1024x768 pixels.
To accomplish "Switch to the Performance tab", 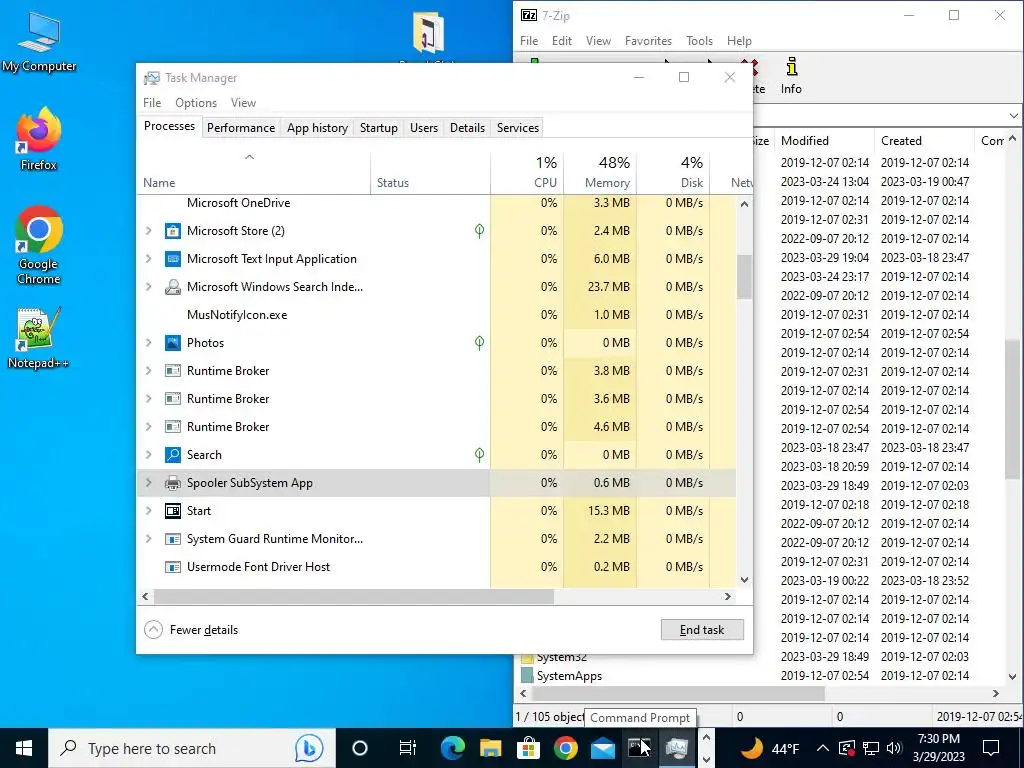I will pos(241,128).
